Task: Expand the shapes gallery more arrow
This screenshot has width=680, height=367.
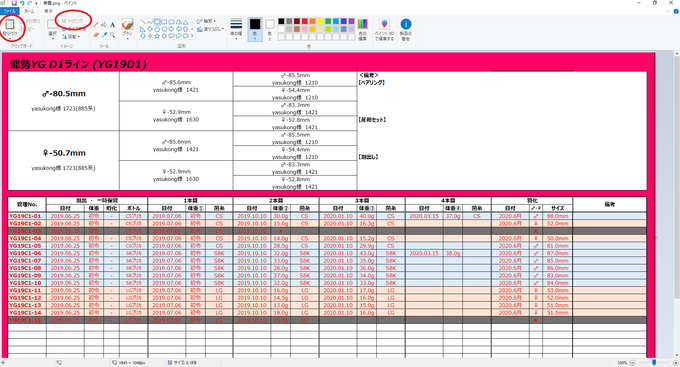Action: pos(192,36)
